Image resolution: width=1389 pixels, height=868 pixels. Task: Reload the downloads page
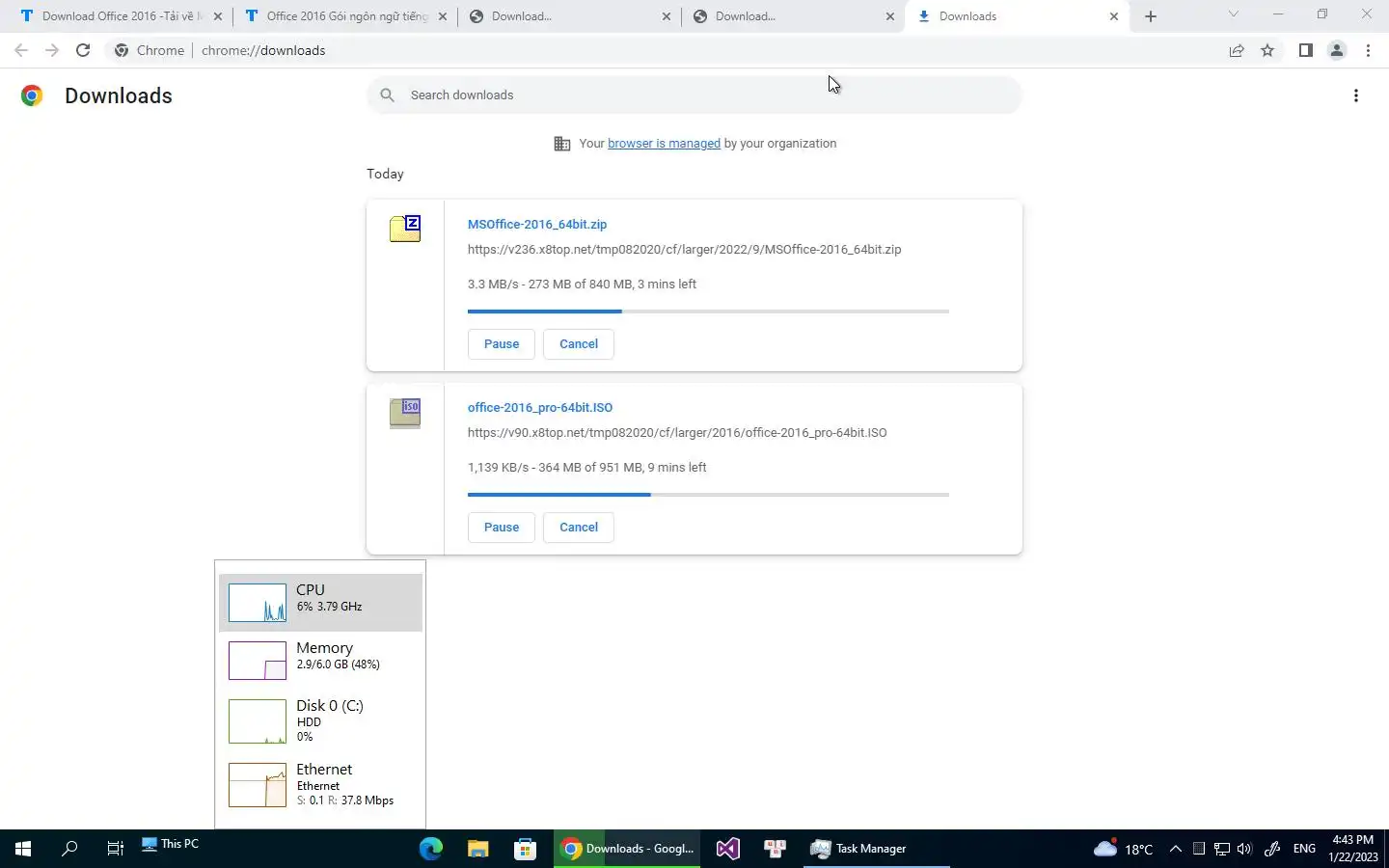point(83,50)
